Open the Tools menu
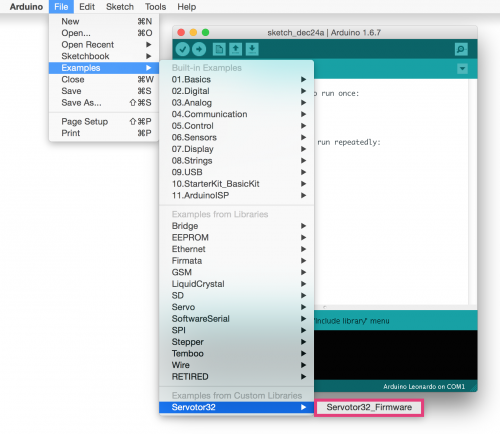 tap(155, 7)
